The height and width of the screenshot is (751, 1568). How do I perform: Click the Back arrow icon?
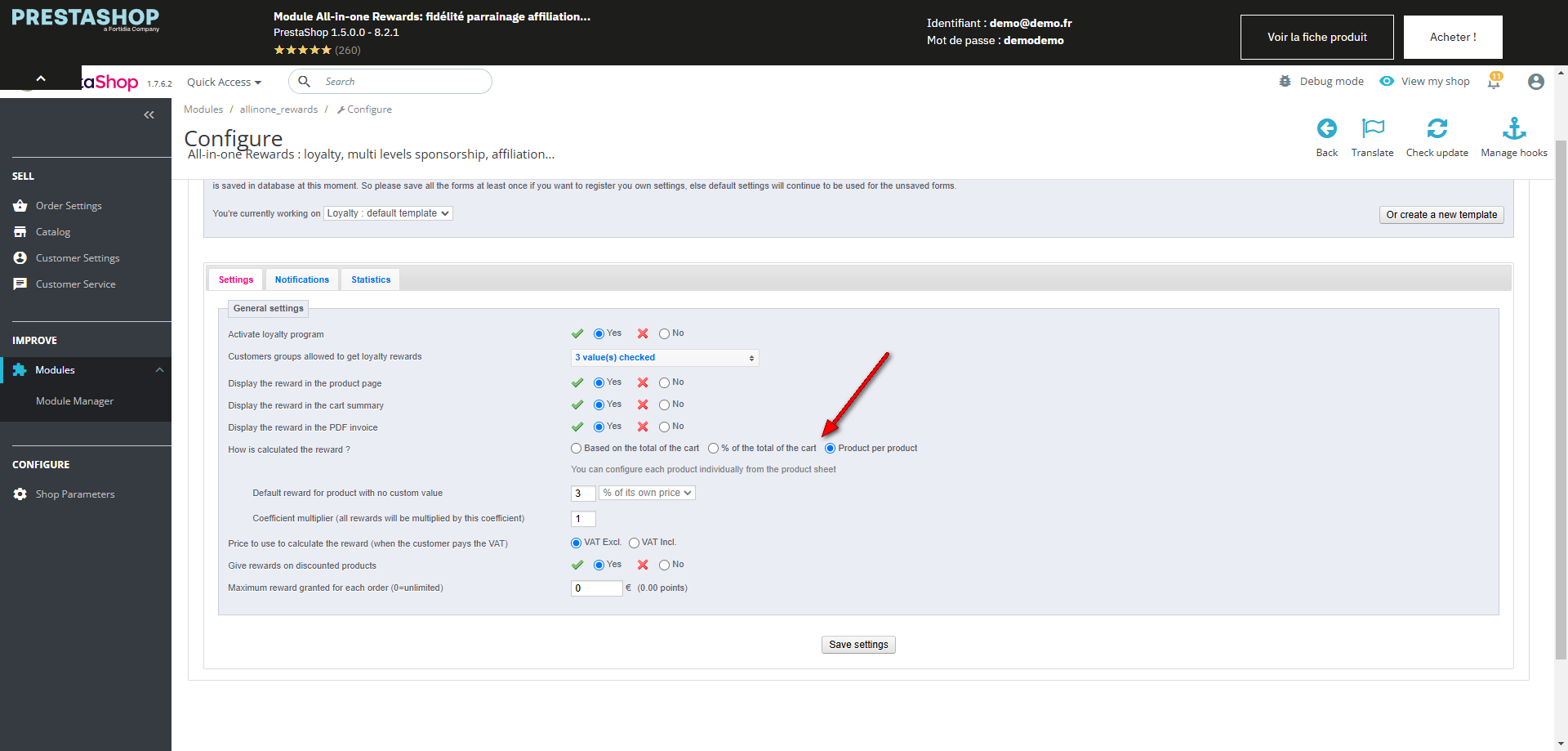[1327, 128]
